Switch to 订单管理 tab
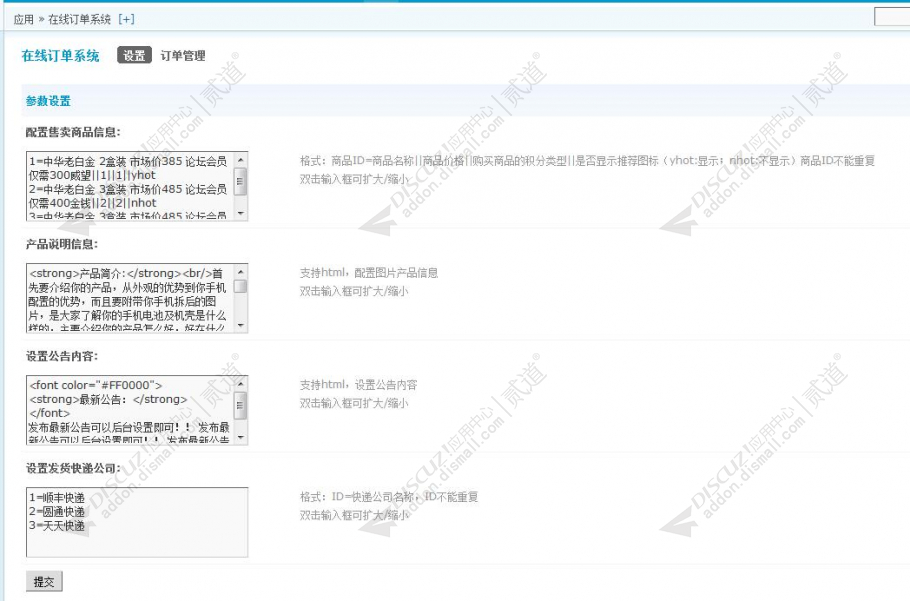This screenshot has width=910, height=601. coord(183,56)
